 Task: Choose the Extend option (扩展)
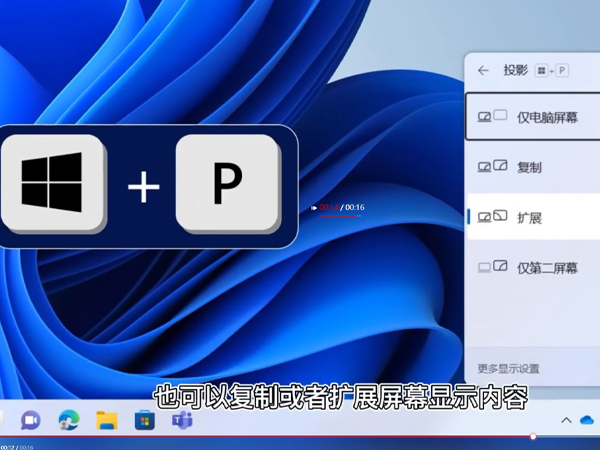pos(533,217)
